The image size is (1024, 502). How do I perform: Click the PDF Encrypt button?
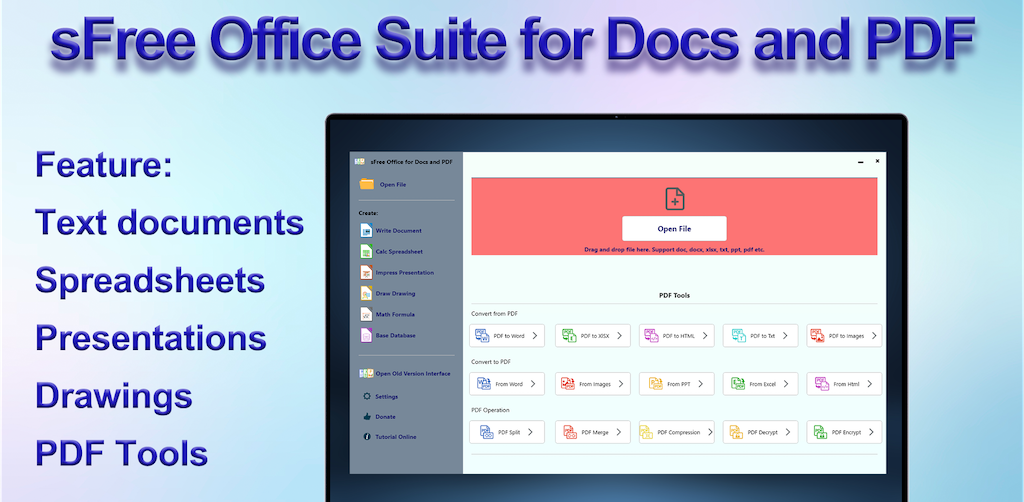(844, 433)
